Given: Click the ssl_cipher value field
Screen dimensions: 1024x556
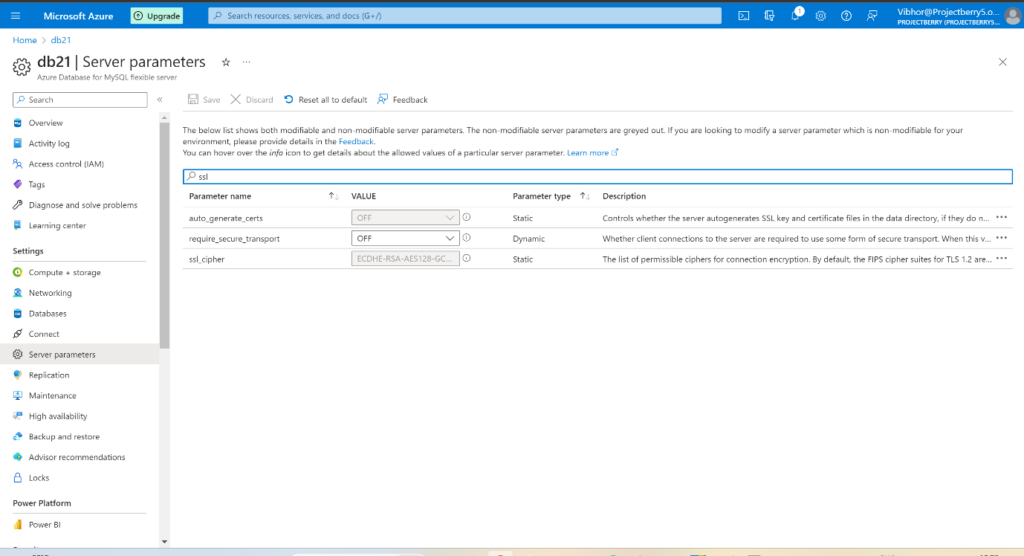Looking at the screenshot, I should click(x=405, y=259).
